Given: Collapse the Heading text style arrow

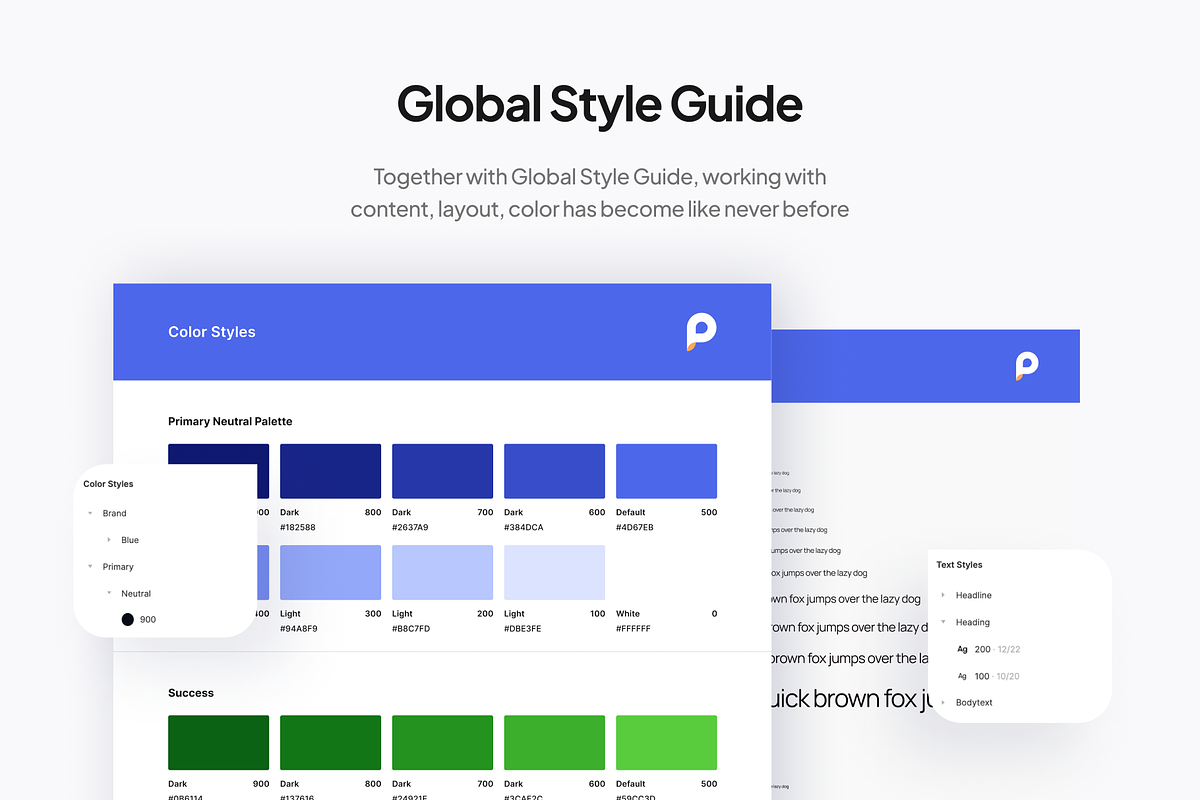Looking at the screenshot, I should click(943, 622).
